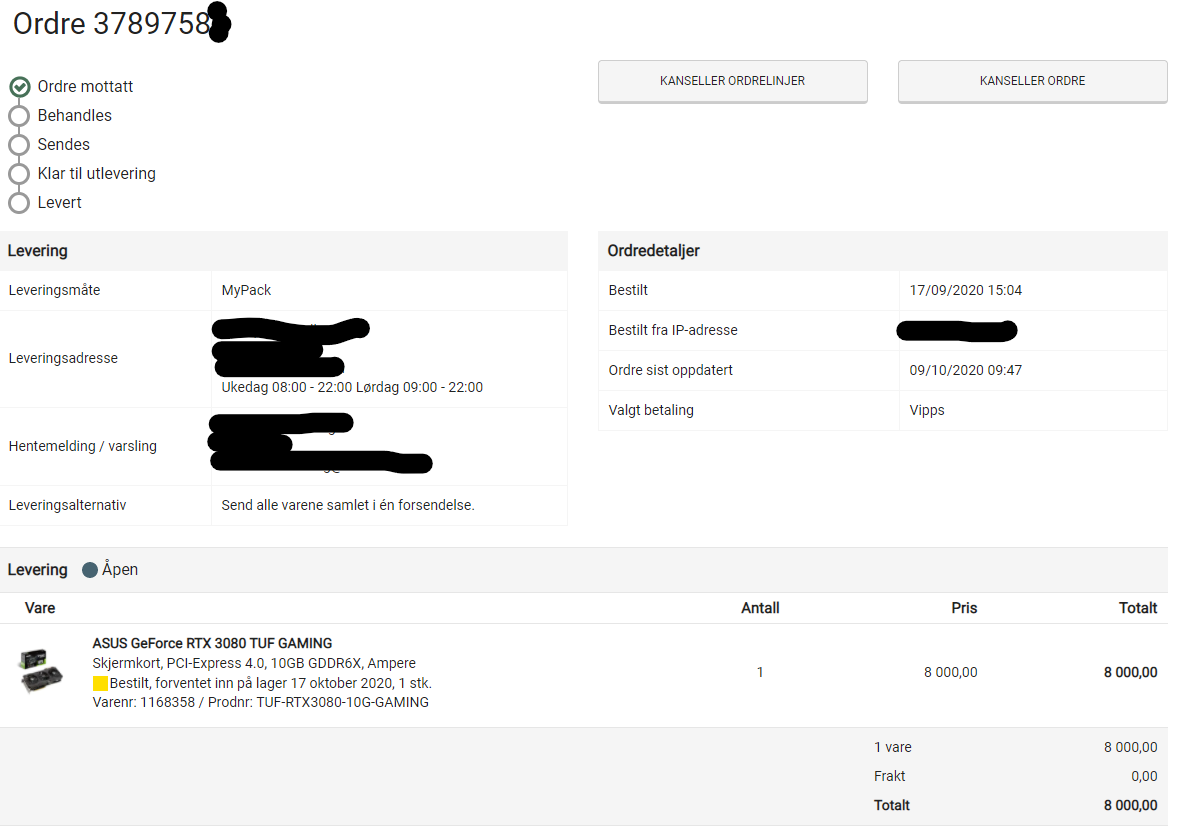Click the Klar til utlevering status circle
This screenshot has height=840, width=1197.
click(19, 174)
